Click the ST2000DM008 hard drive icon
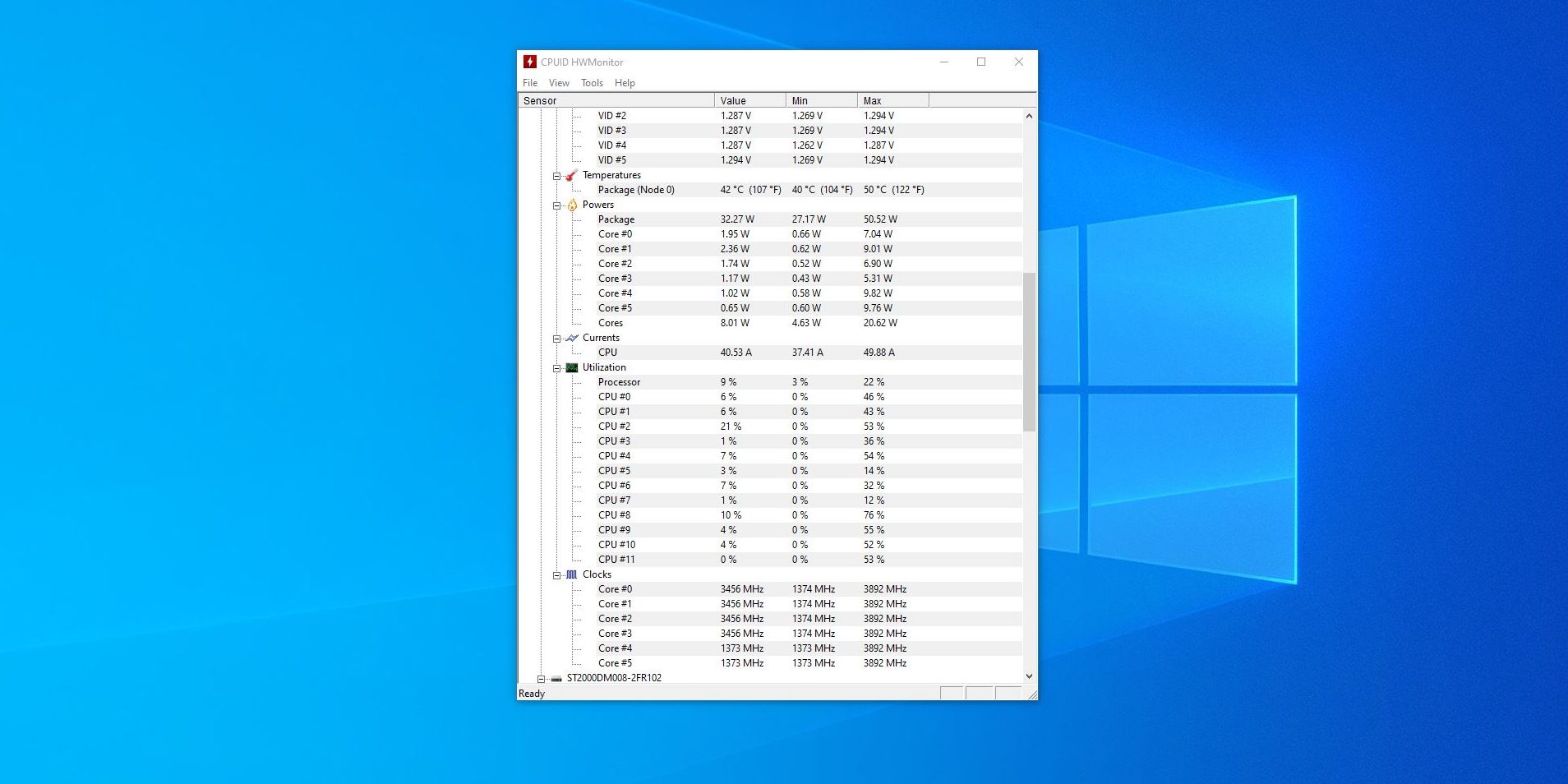Image resolution: width=1568 pixels, height=784 pixels. coord(556,679)
